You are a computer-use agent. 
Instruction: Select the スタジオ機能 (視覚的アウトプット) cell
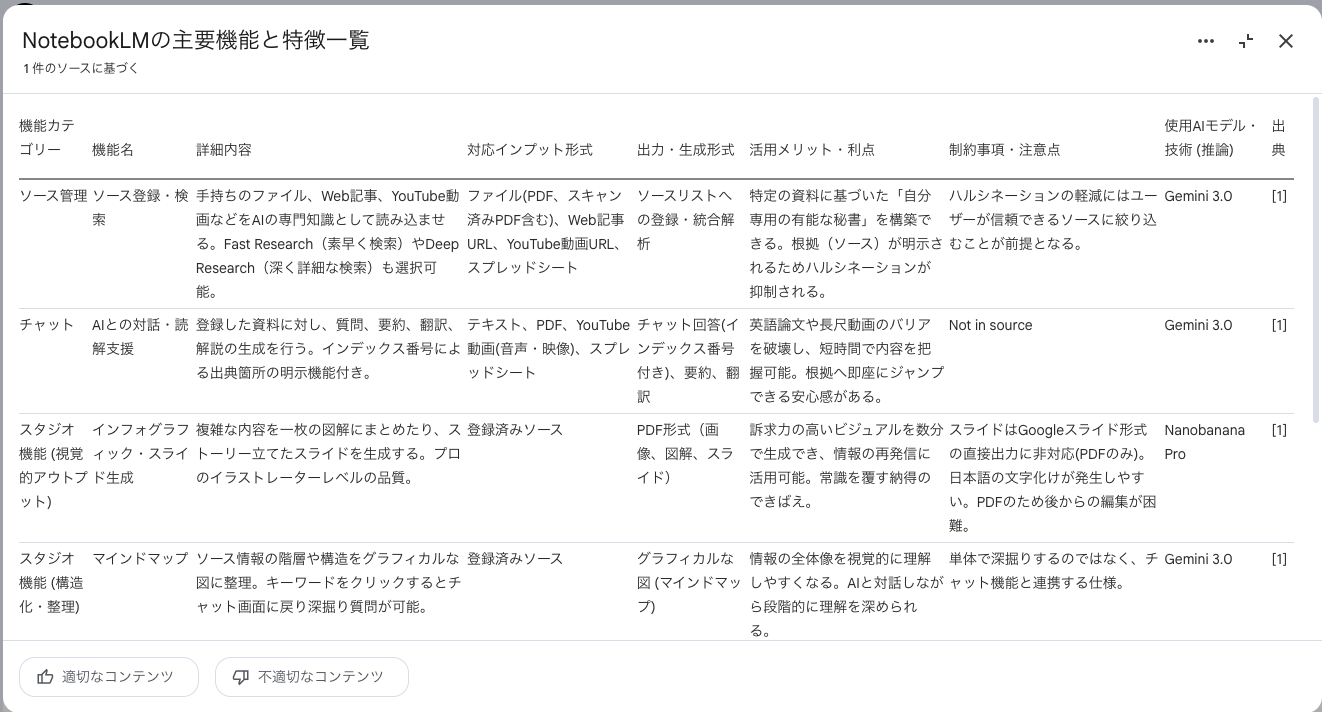(54, 466)
